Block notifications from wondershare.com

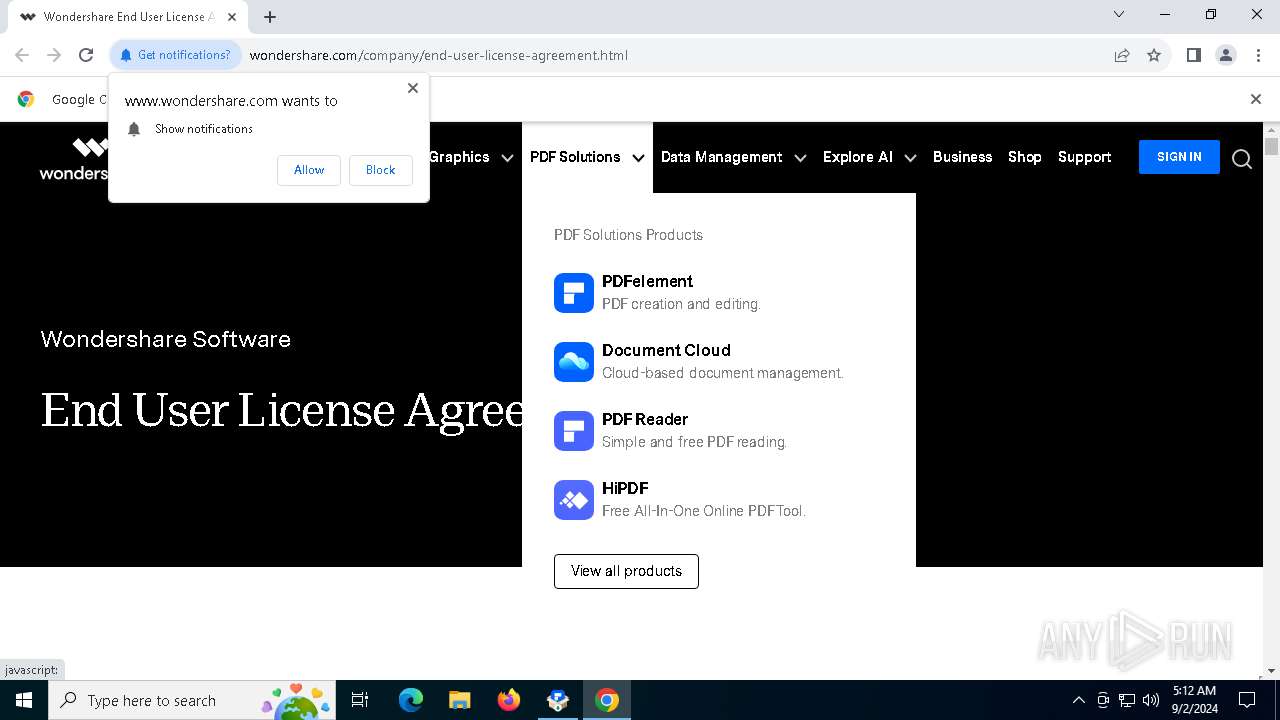380,170
